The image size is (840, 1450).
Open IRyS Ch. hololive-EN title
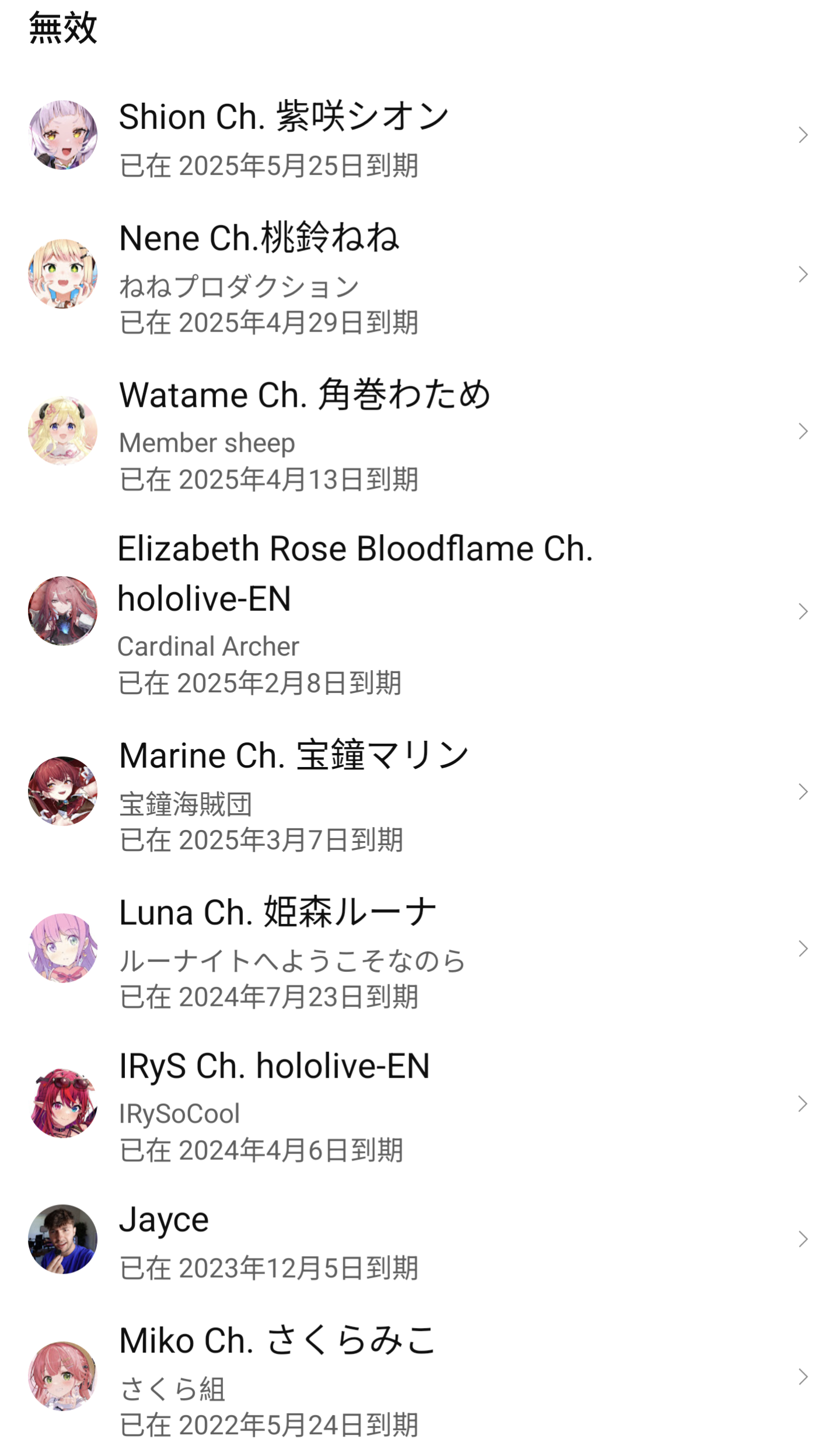(274, 1066)
